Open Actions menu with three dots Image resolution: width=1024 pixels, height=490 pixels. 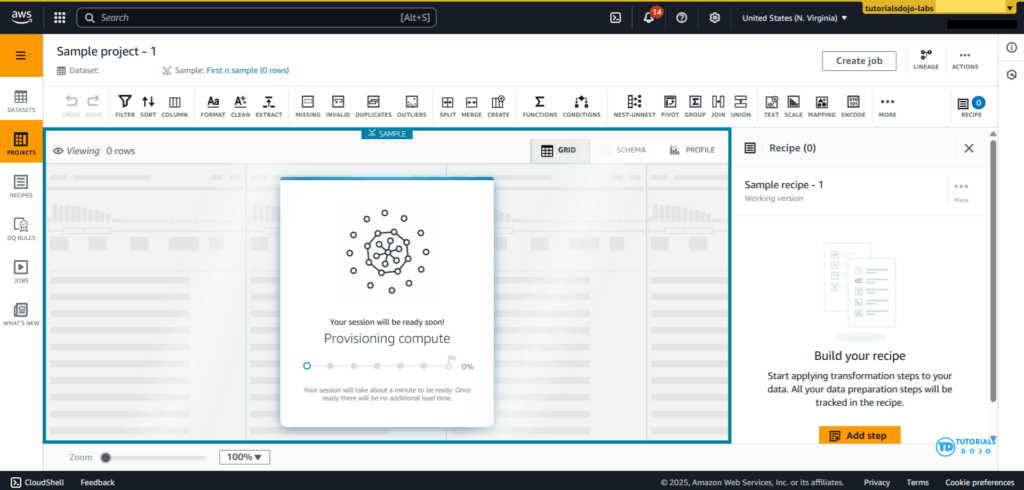(964, 60)
